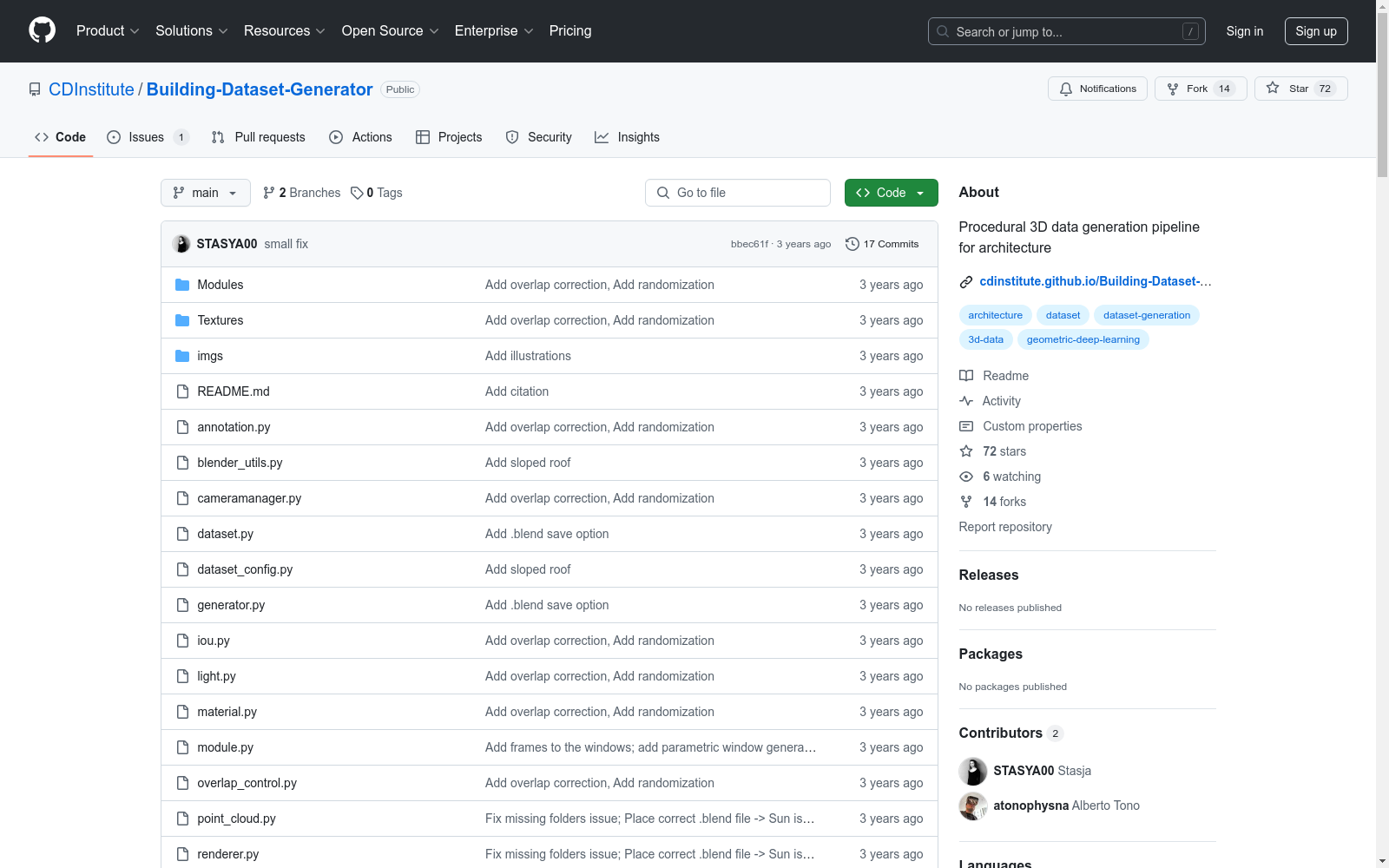Open the CDInstitute organization link

[x=91, y=89]
